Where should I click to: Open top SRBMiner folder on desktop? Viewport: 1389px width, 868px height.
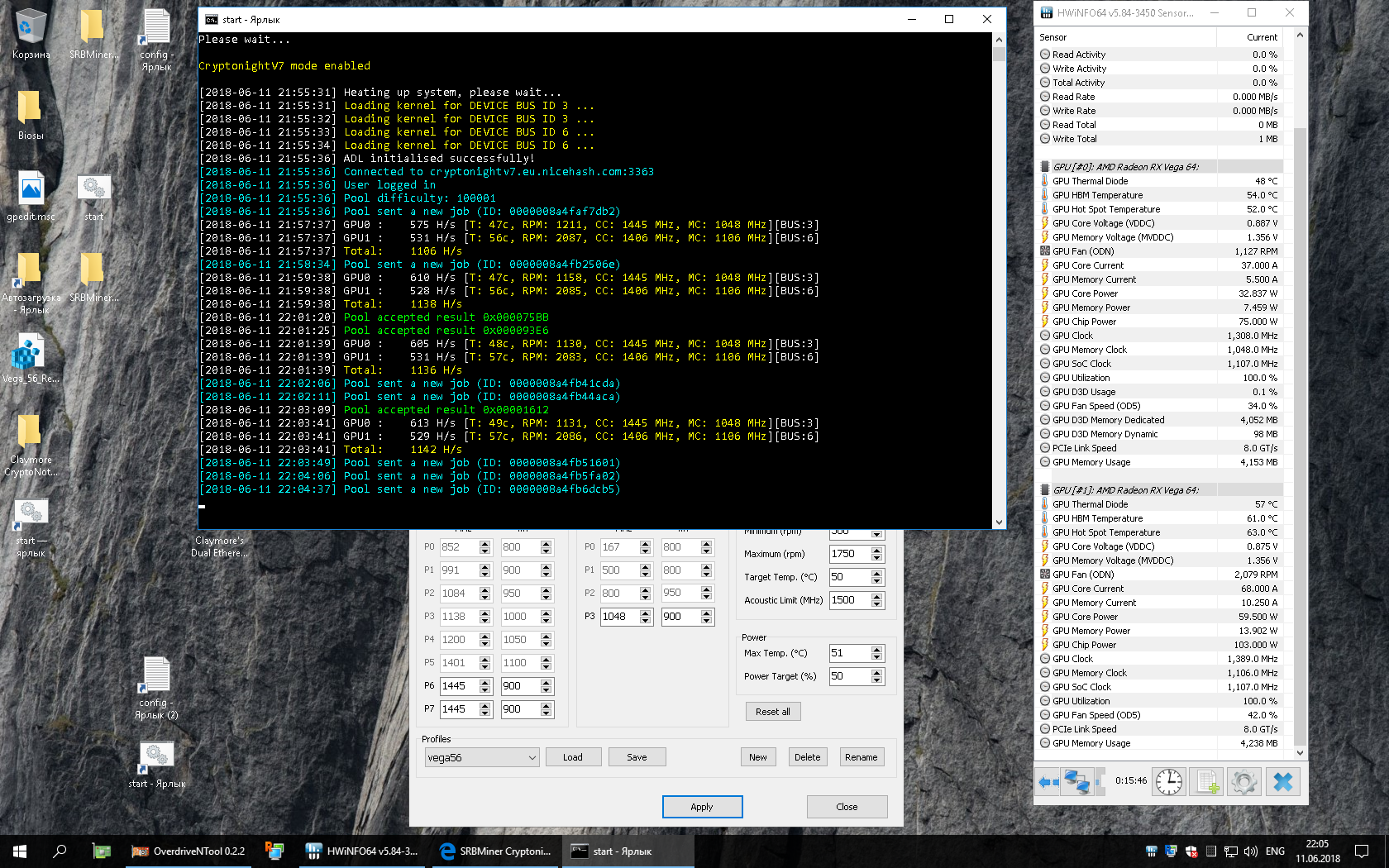pyautogui.click(x=93, y=34)
